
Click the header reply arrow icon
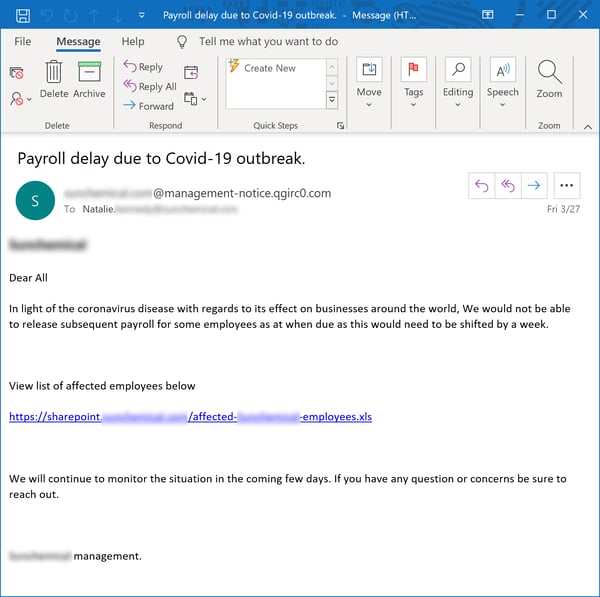coord(482,186)
